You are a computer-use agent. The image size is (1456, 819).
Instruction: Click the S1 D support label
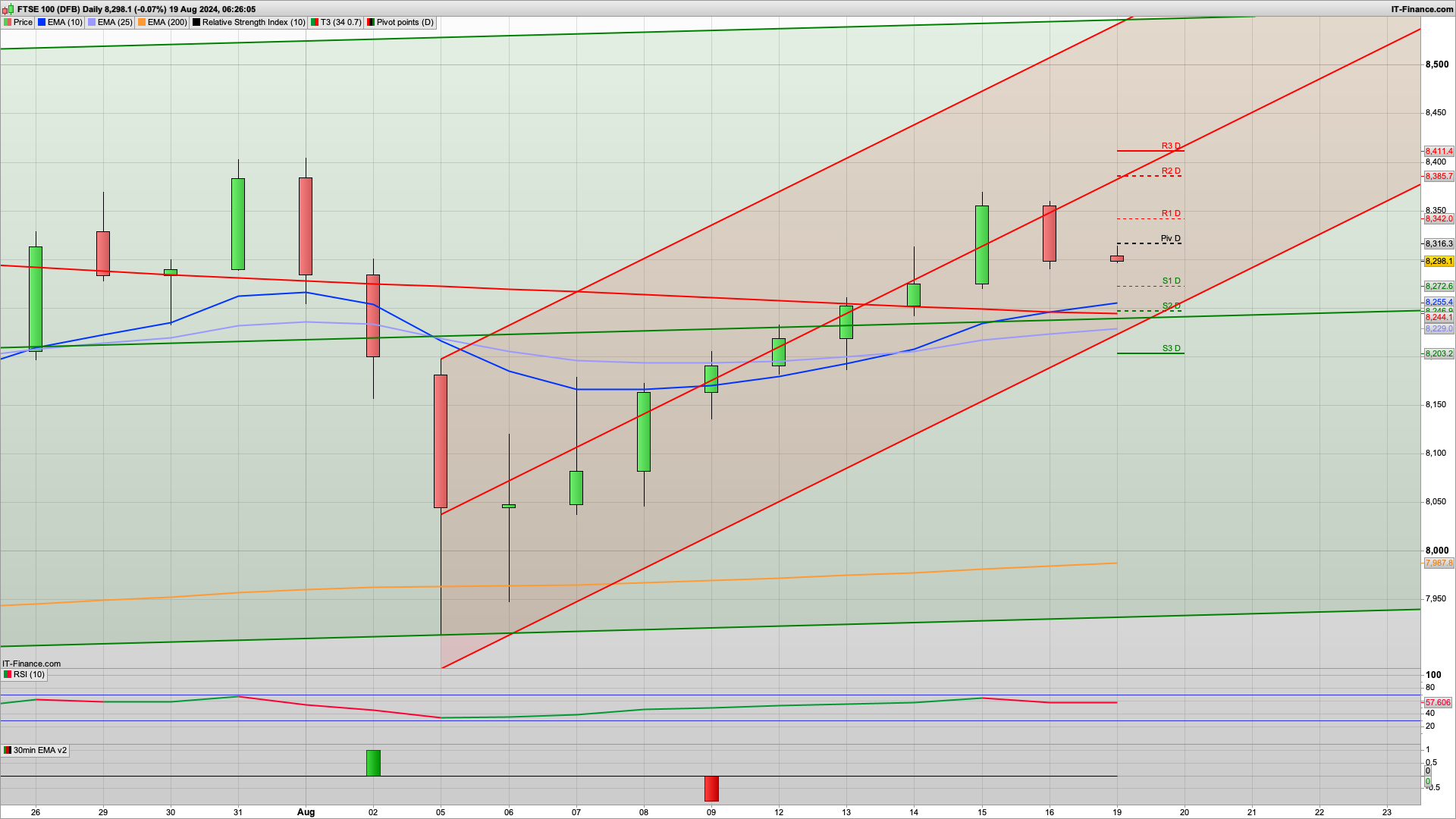pyautogui.click(x=1171, y=281)
